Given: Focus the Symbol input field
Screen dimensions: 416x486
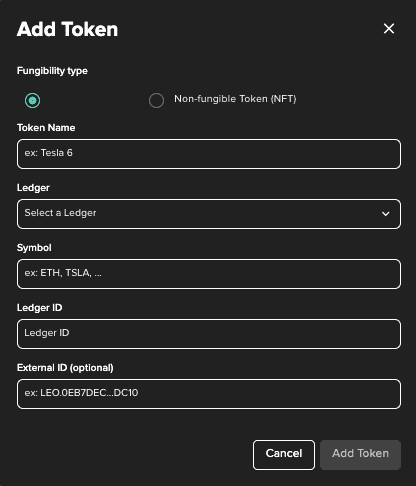Looking at the screenshot, I should [209, 274].
